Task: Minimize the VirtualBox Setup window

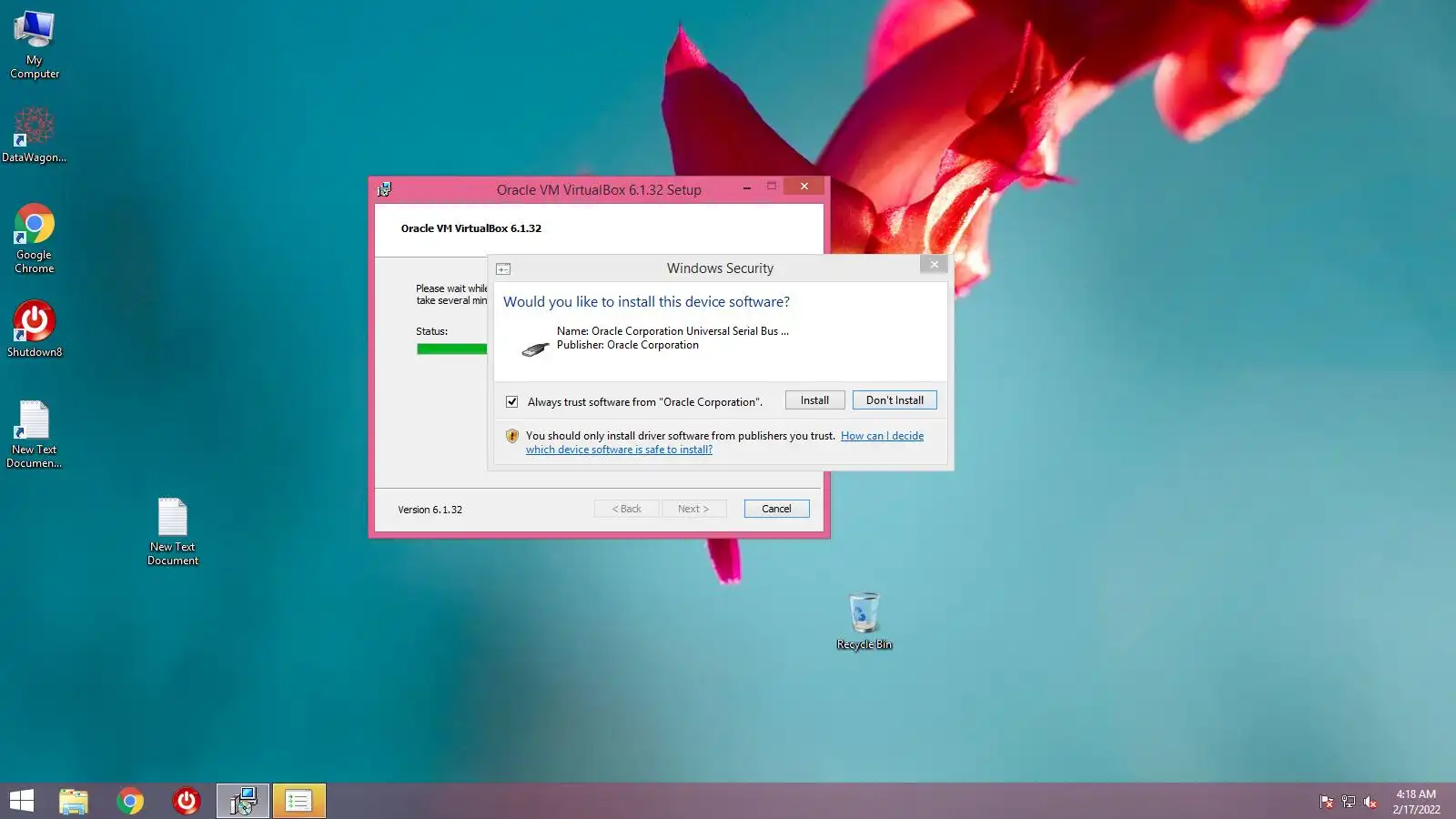Action: point(746,187)
